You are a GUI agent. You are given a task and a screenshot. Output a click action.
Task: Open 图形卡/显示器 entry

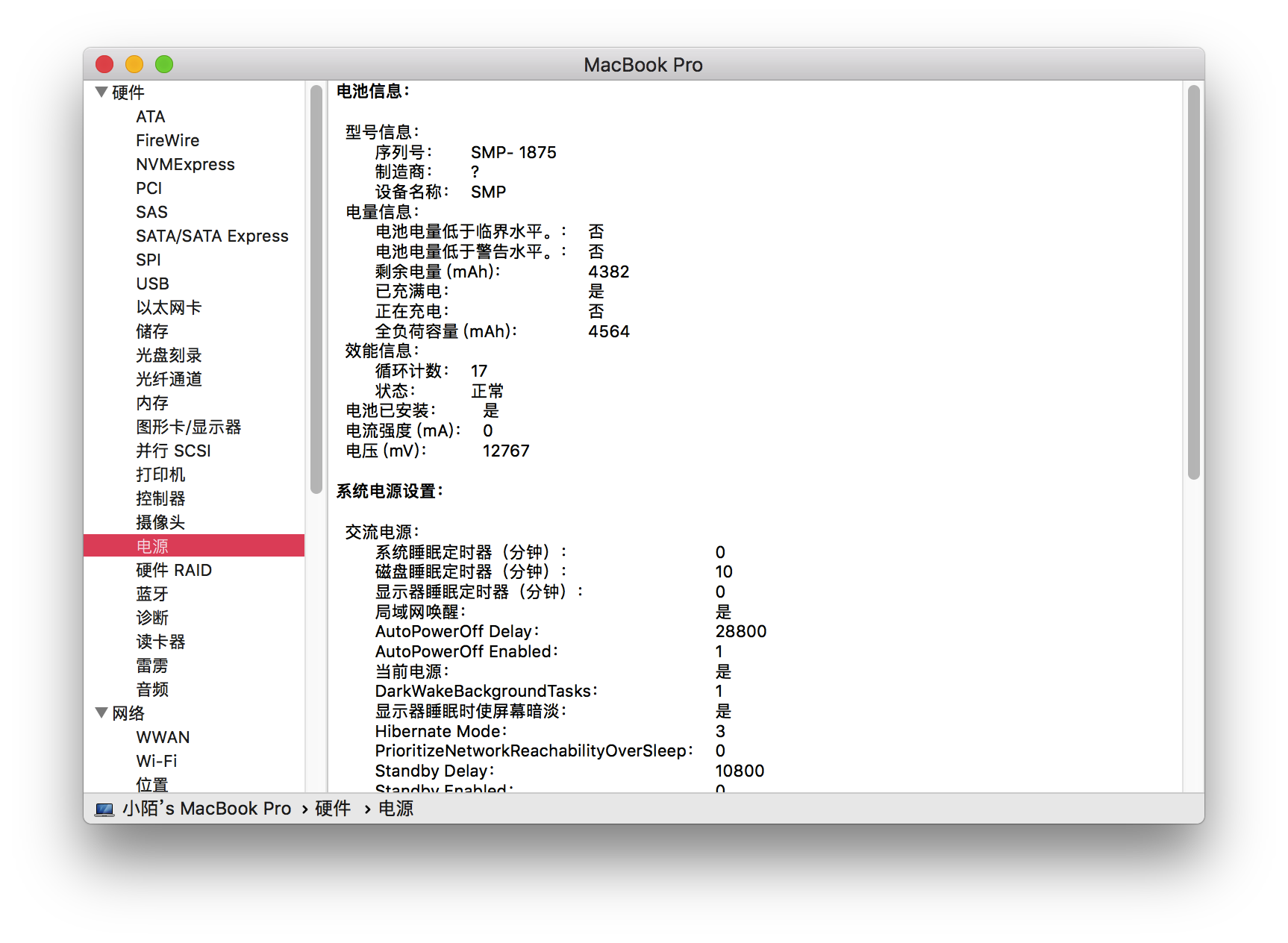[188, 427]
